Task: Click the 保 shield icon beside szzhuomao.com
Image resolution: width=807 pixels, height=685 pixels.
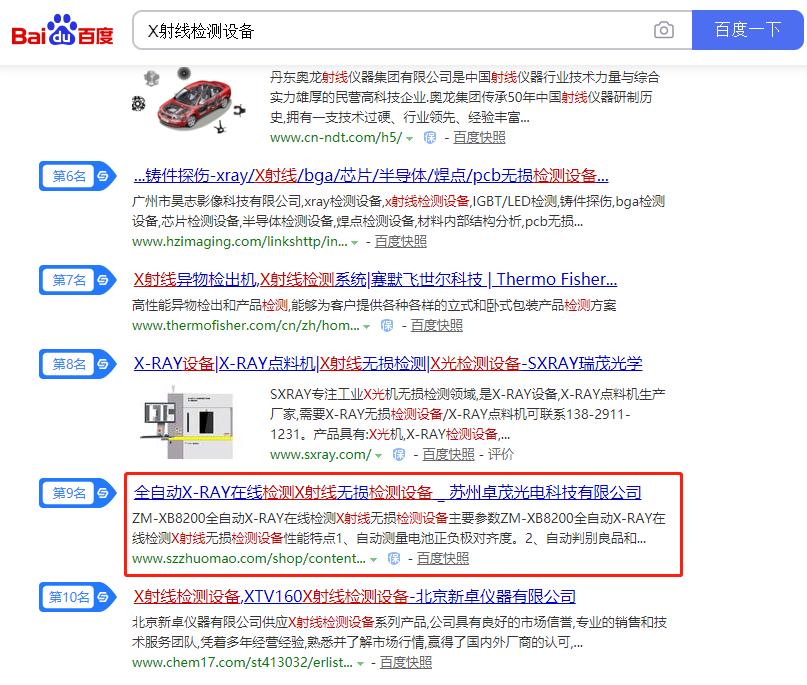Action: tap(394, 558)
